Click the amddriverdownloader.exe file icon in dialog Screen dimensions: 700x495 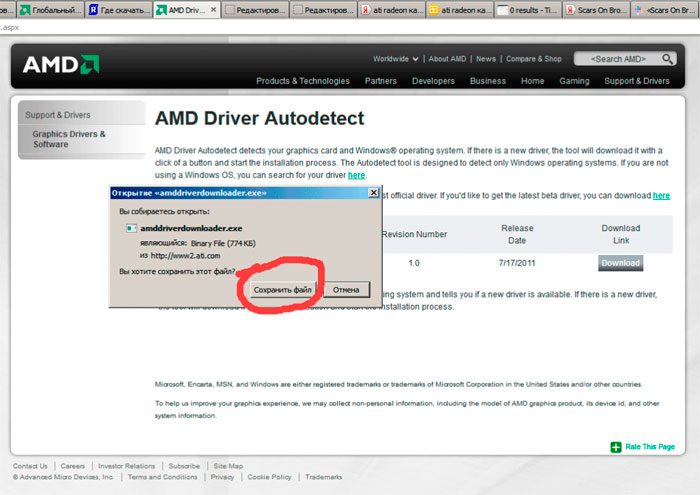coord(131,228)
